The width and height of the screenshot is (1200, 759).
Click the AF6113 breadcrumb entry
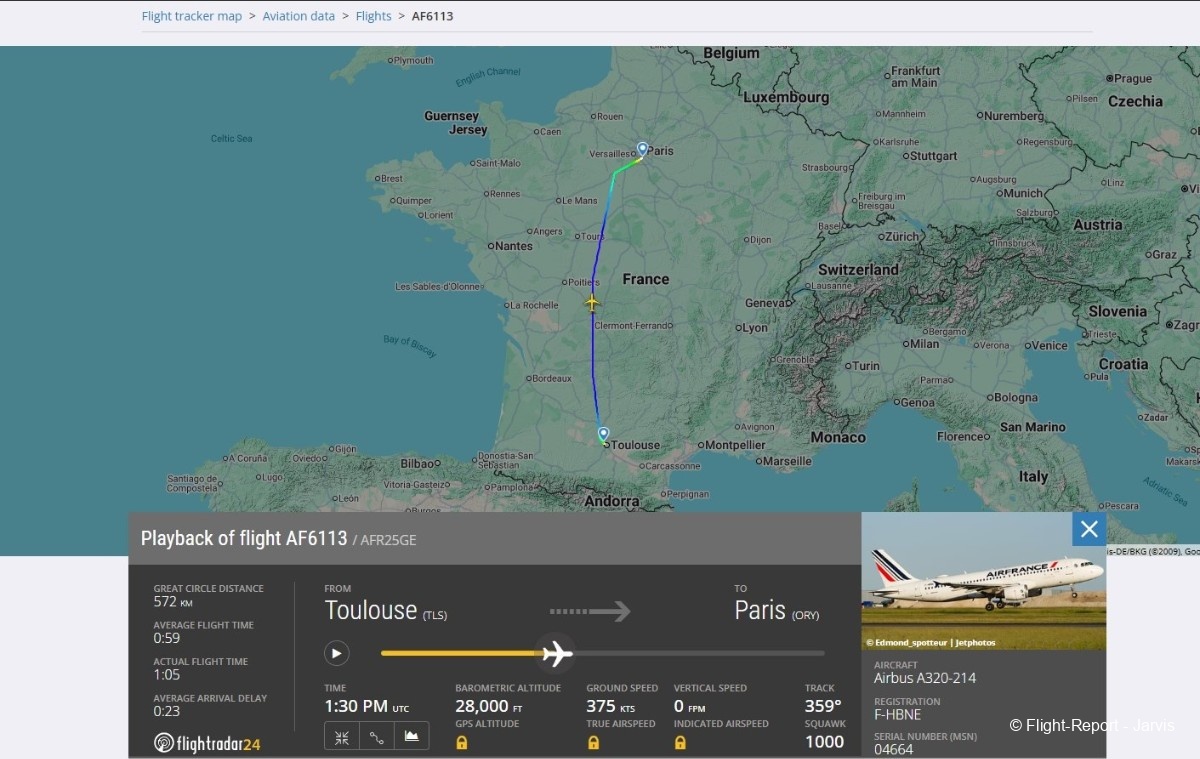pos(433,16)
